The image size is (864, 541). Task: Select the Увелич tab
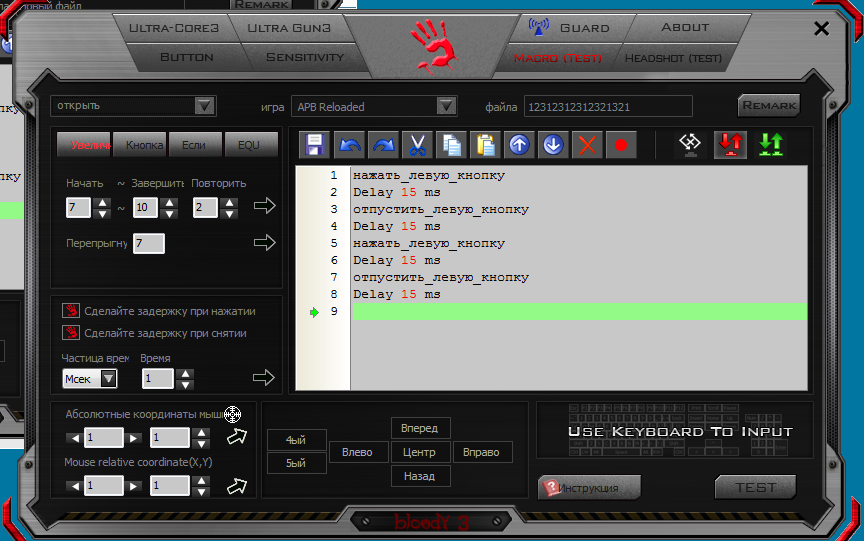84,145
